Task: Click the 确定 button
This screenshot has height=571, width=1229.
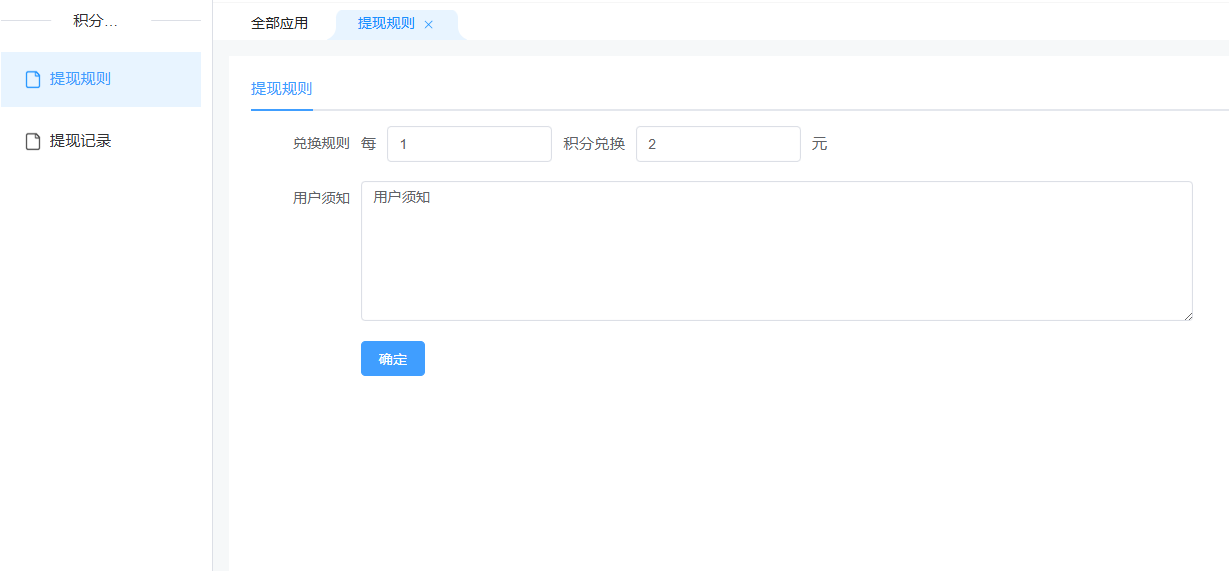Action: point(393,359)
